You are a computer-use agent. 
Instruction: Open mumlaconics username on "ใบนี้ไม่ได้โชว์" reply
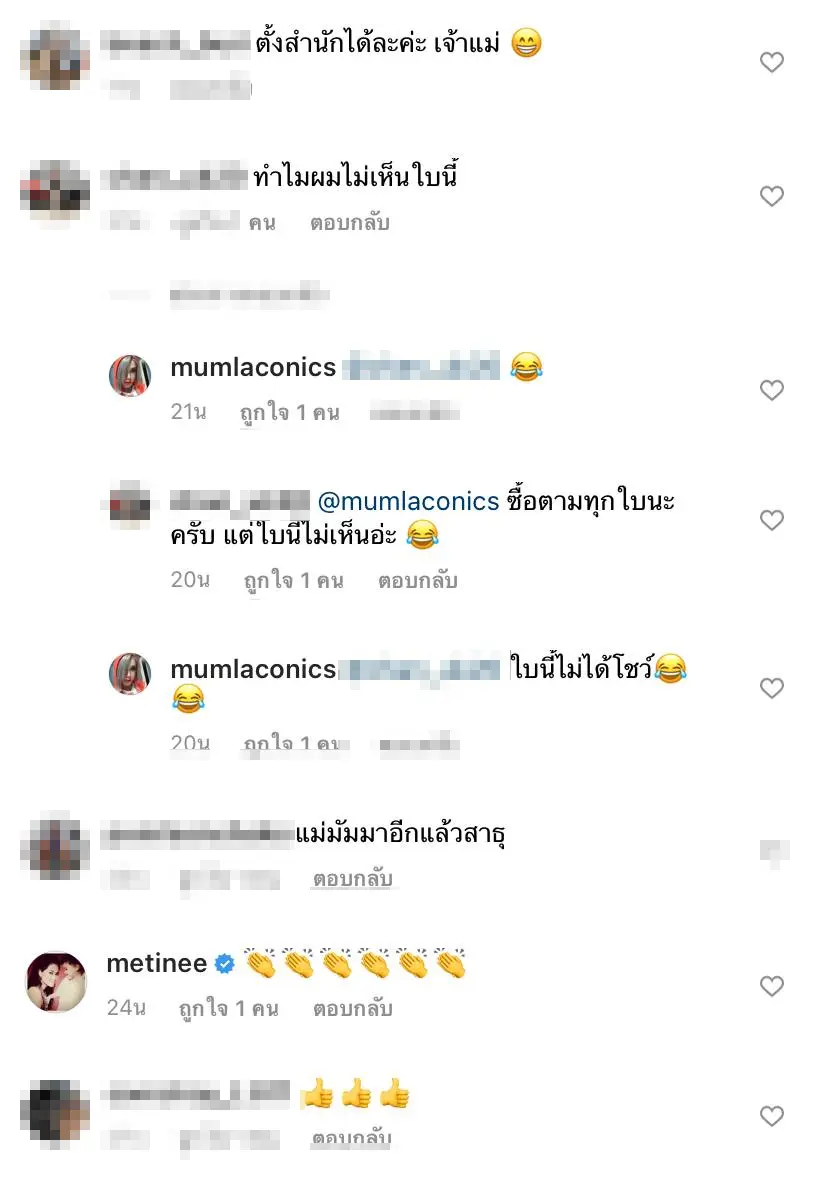click(x=253, y=669)
